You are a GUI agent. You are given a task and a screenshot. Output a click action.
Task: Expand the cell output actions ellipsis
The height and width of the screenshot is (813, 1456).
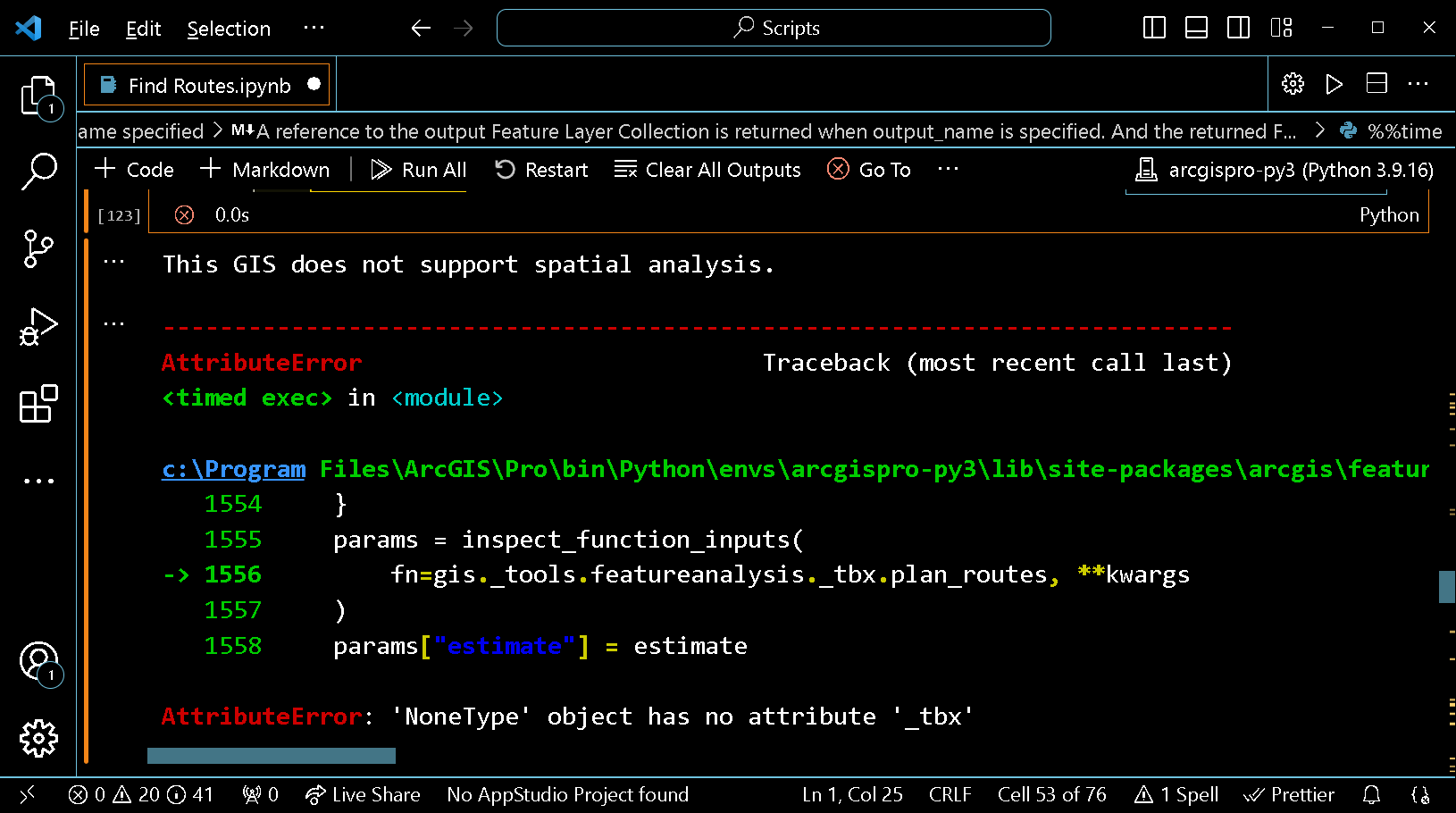pyautogui.click(x=113, y=262)
